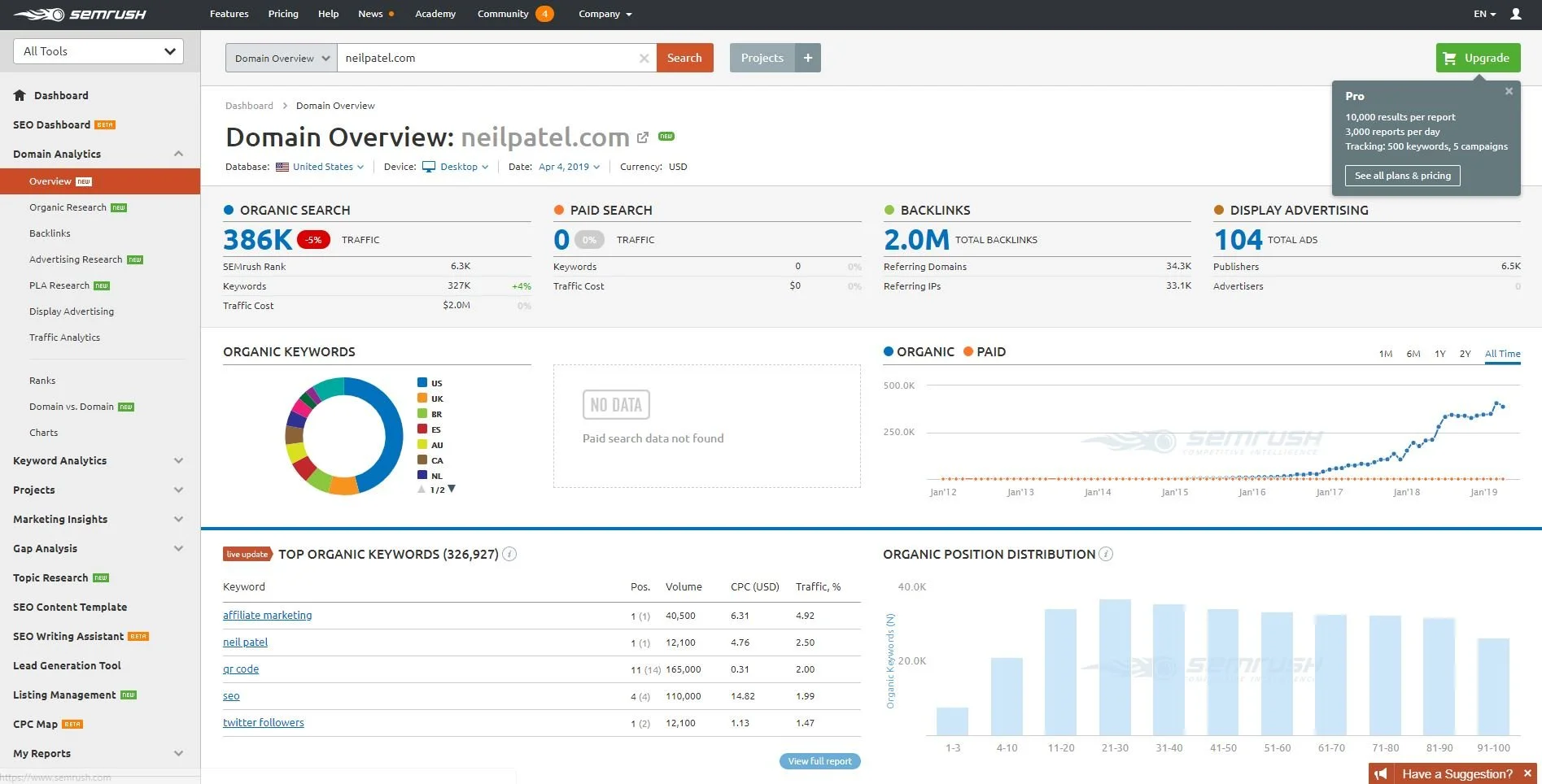This screenshot has height=784, width=1542.
Task: Expand the Gap Analysis section
Action: pyautogui.click(x=178, y=548)
